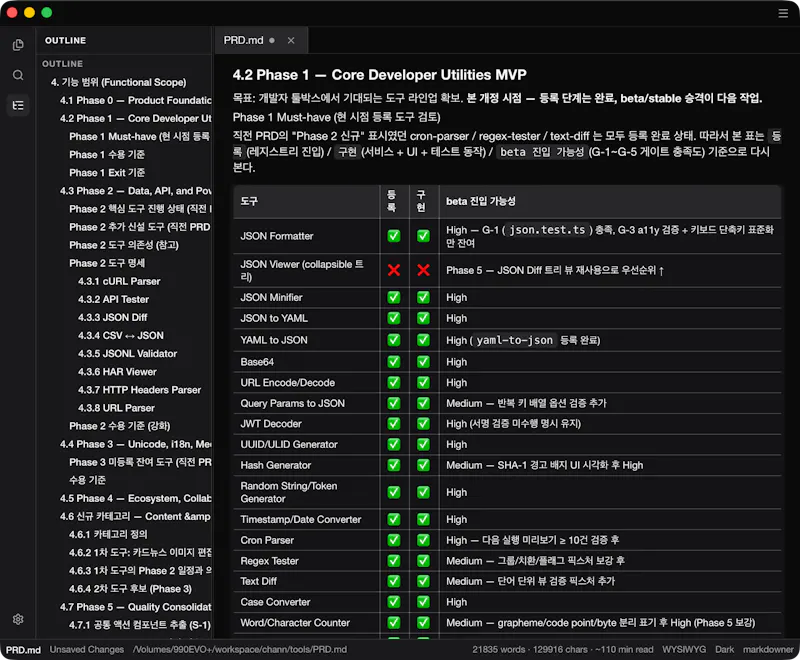Open Phase 2 도구 명세 outline item

point(107,263)
